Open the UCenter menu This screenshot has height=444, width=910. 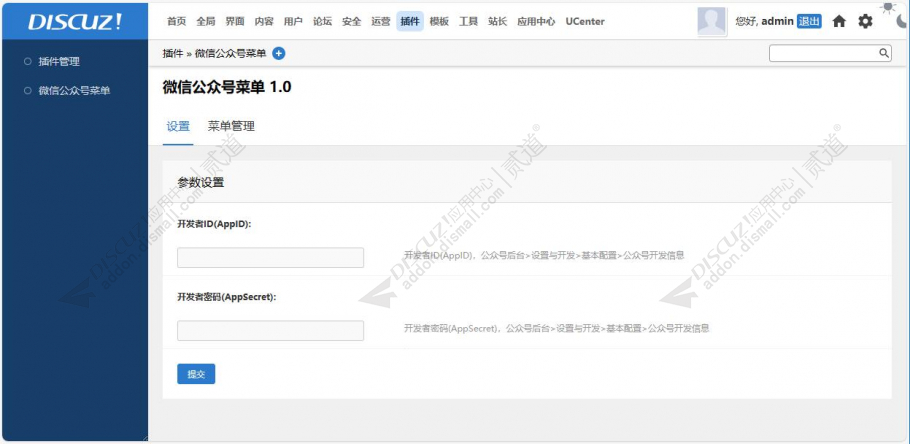pos(585,21)
